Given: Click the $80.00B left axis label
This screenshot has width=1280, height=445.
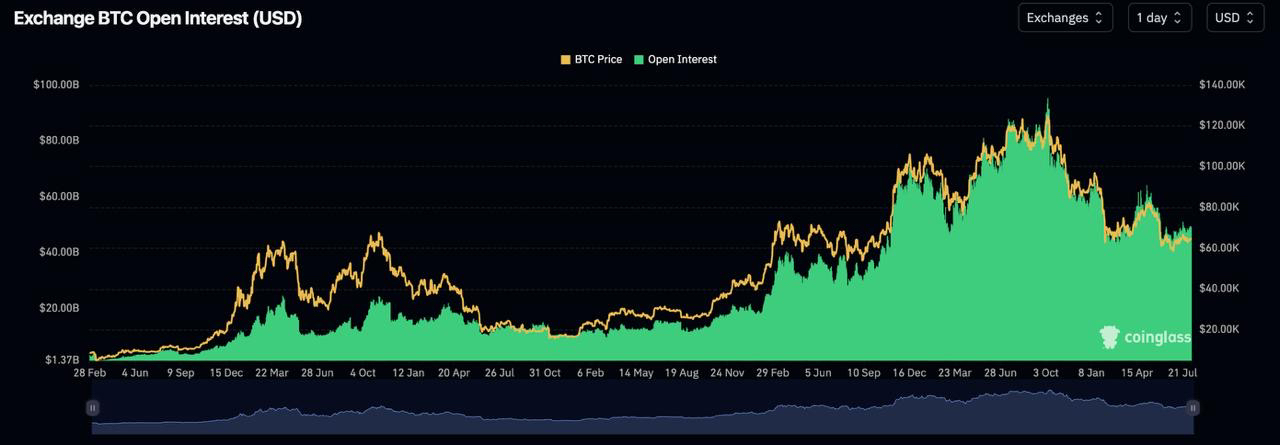Looking at the screenshot, I should (x=58, y=140).
